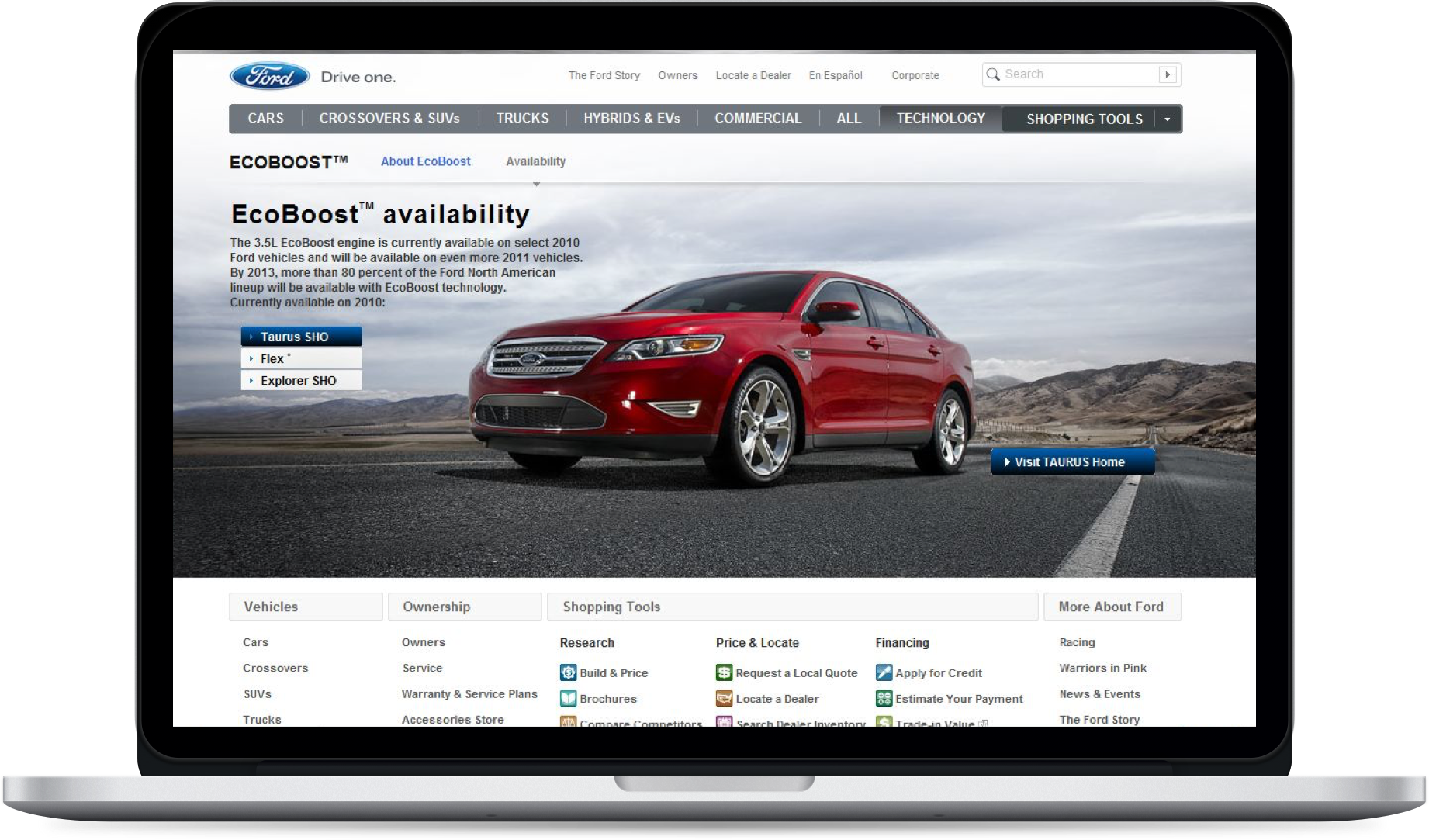Click the Trucks footer link

(261, 719)
